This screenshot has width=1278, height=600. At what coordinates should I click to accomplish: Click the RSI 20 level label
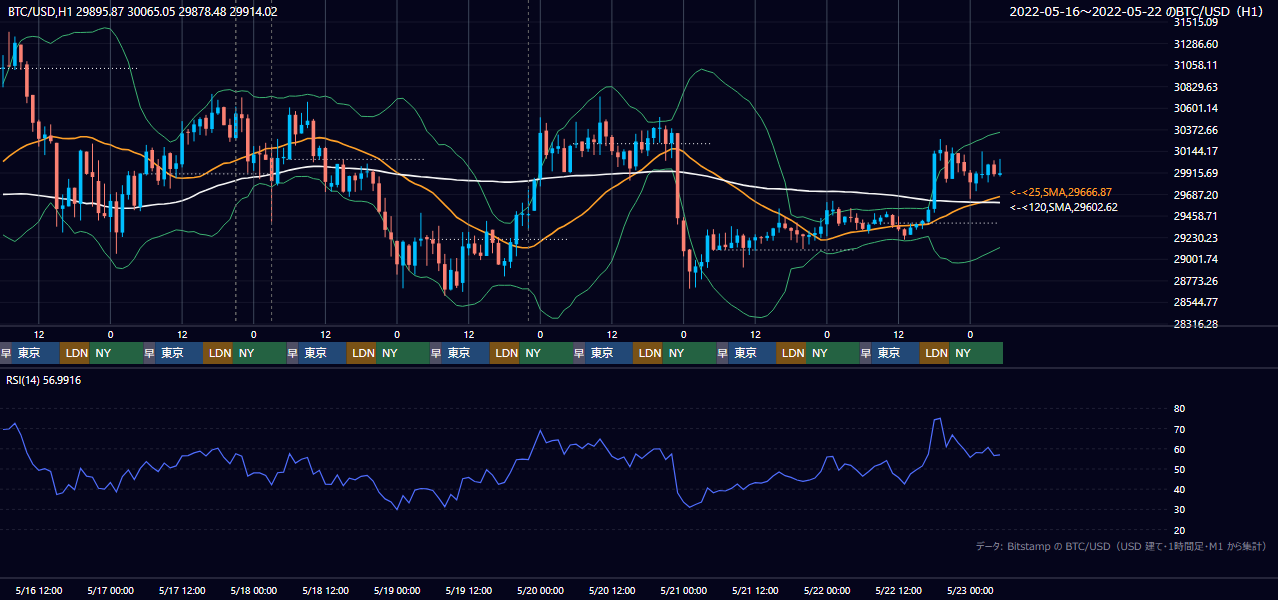tap(1179, 530)
